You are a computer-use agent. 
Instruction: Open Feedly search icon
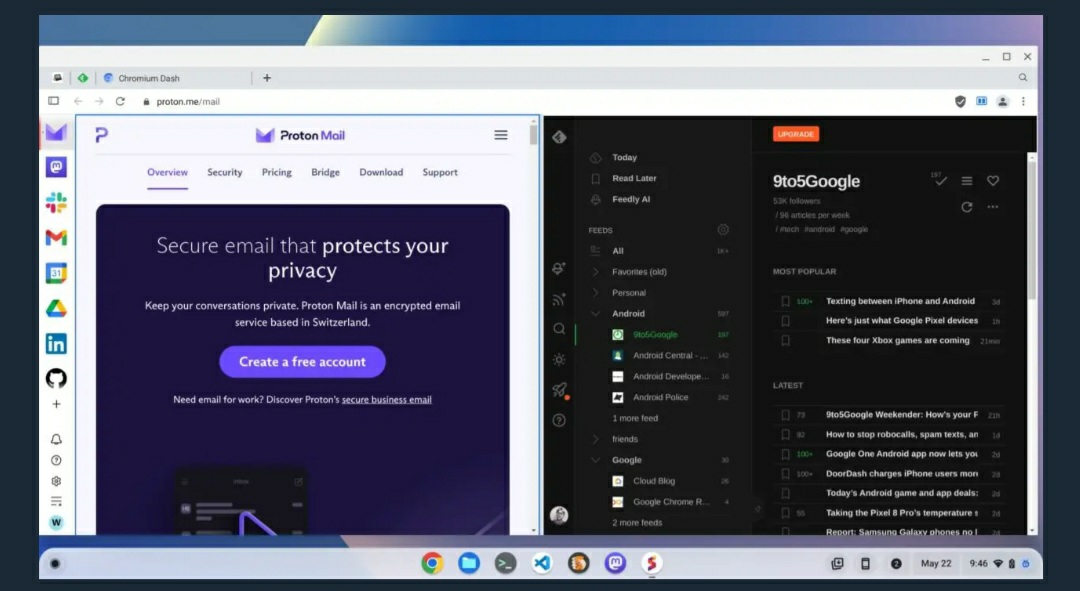(x=559, y=329)
